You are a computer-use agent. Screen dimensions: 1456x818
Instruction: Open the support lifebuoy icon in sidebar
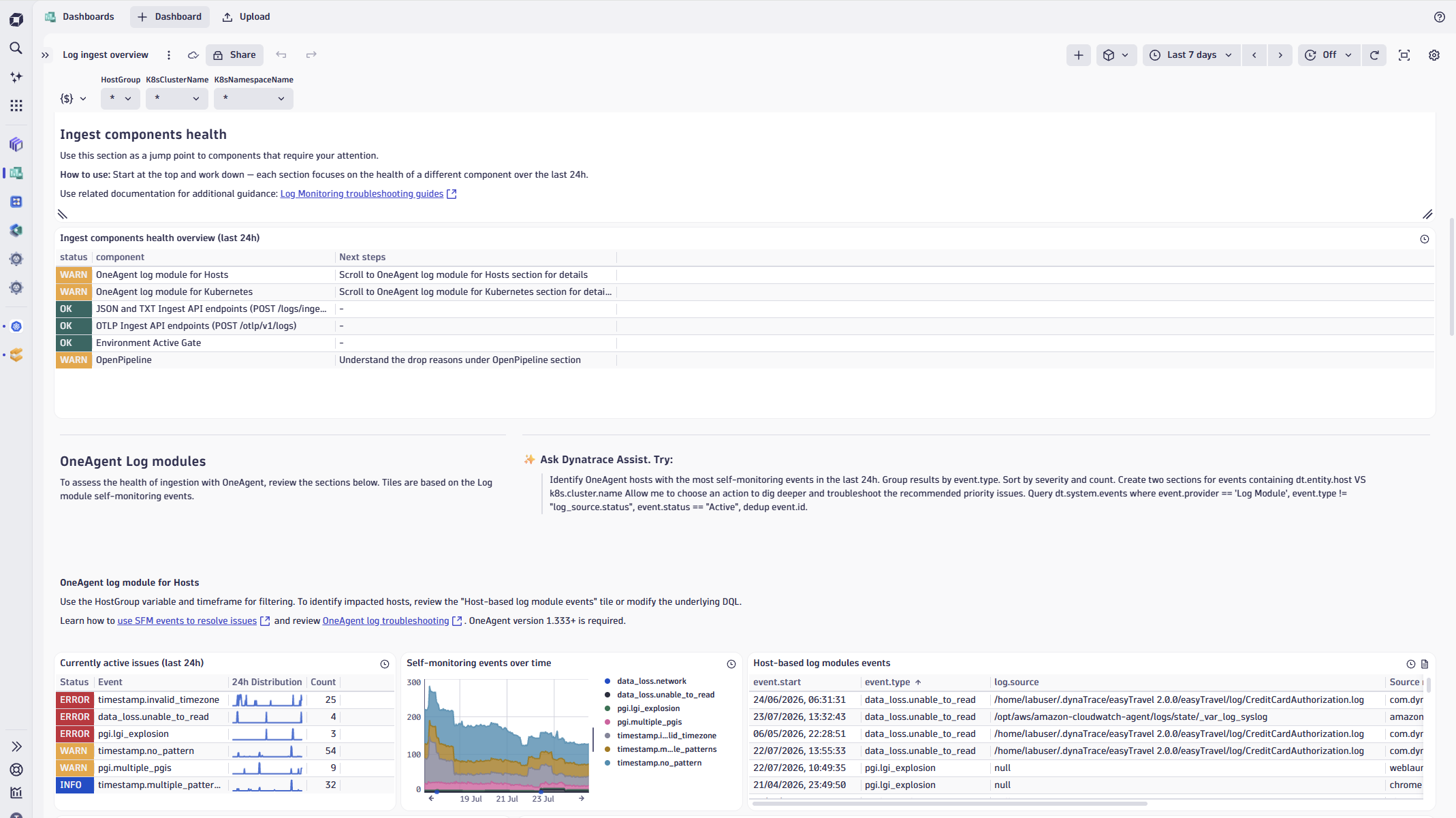pyautogui.click(x=16, y=770)
